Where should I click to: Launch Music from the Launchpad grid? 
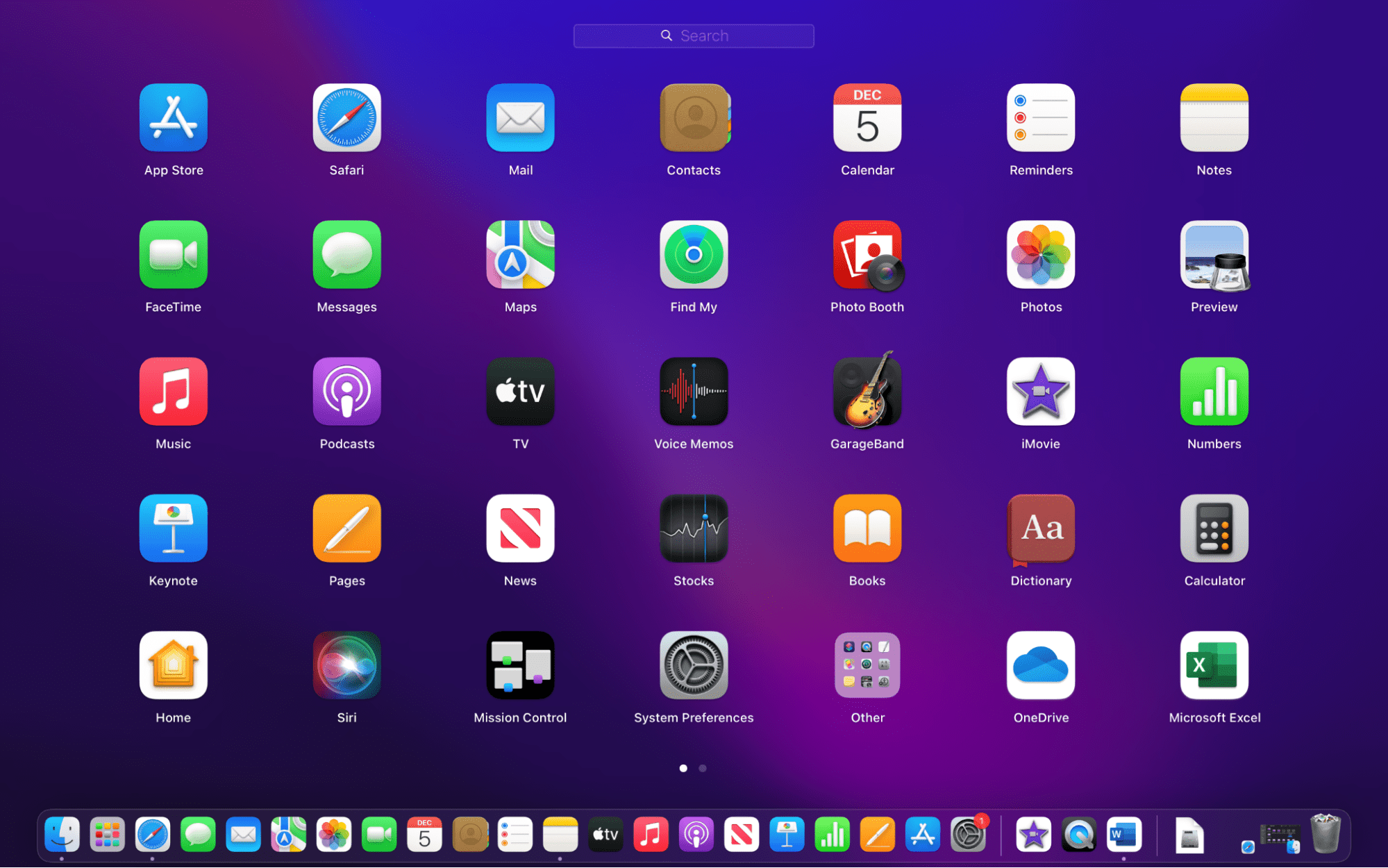click(x=173, y=392)
